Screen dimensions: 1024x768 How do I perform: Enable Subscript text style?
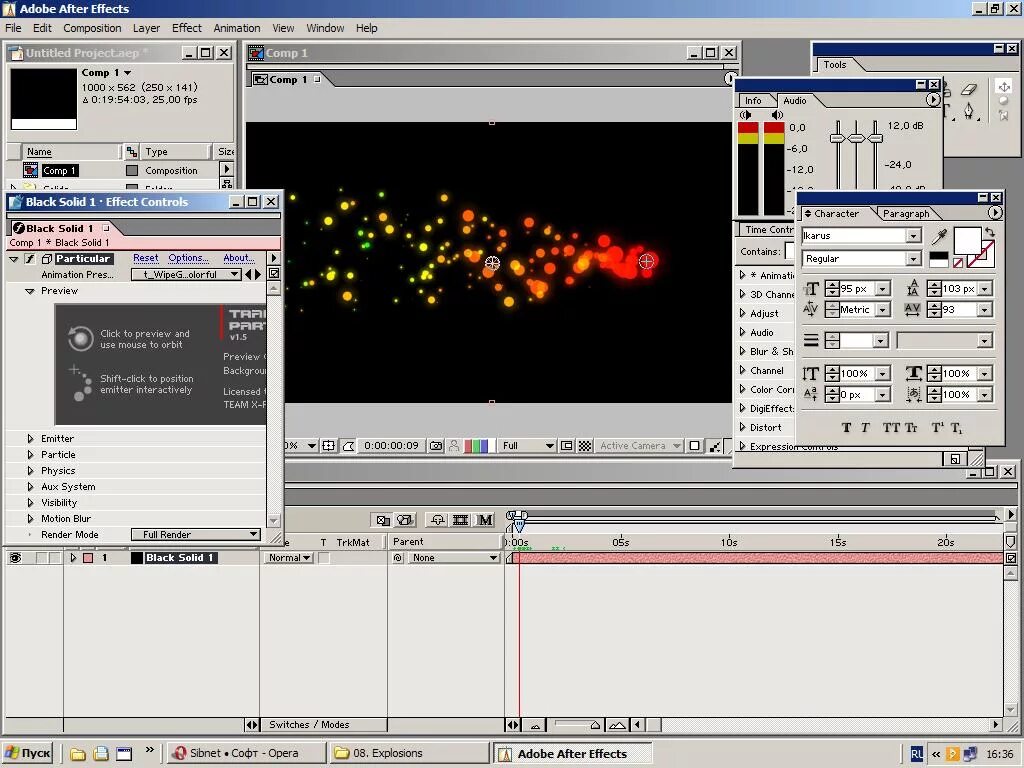957,428
